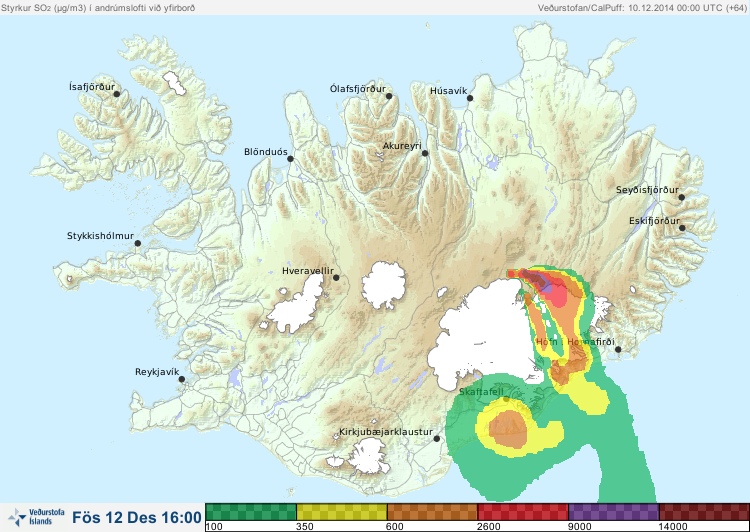Click the legend value '14000'

click(673, 527)
